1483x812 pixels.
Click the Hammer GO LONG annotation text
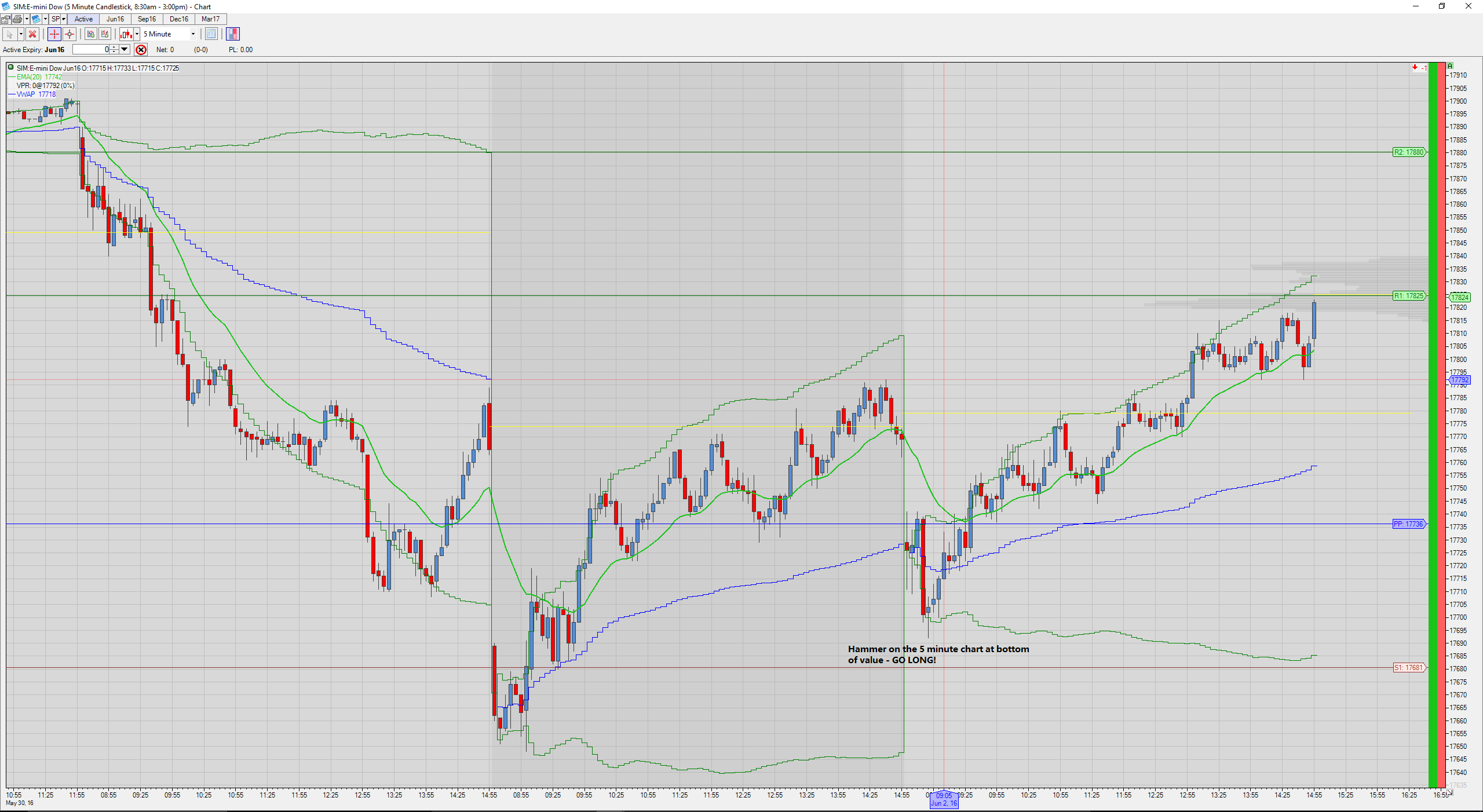[x=938, y=654]
